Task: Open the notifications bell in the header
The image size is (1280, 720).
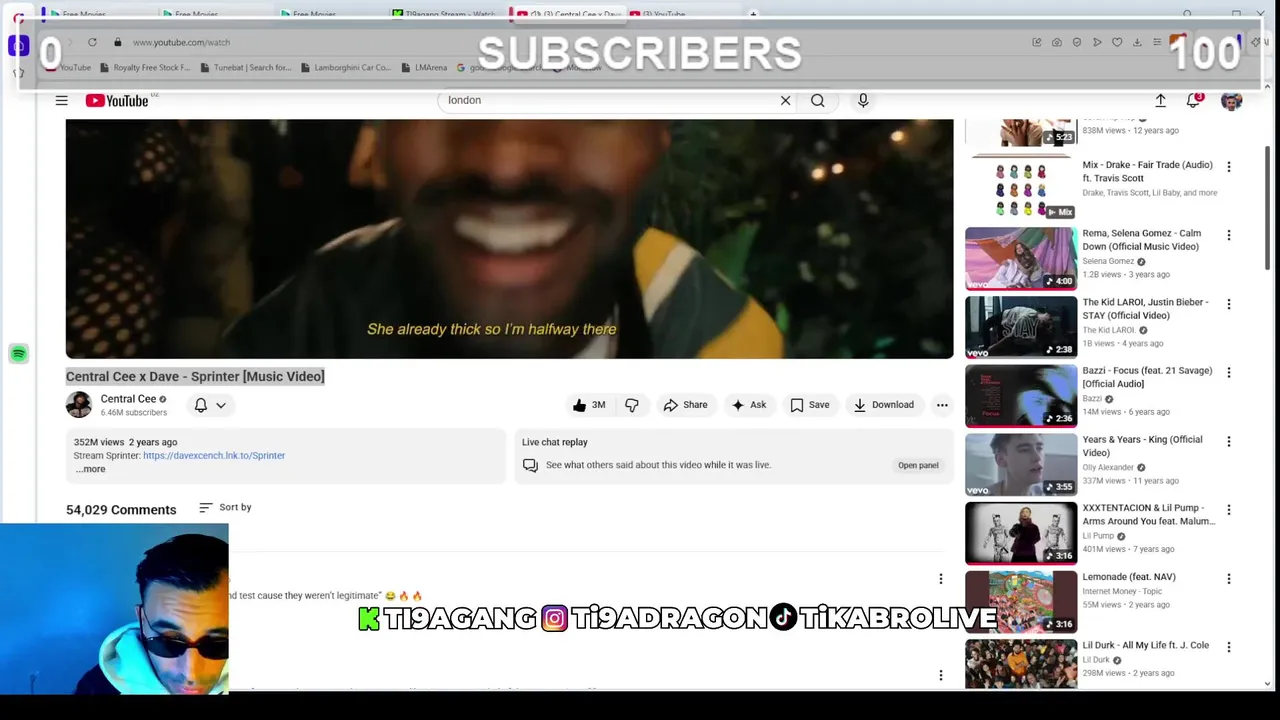Action: coord(1193,101)
